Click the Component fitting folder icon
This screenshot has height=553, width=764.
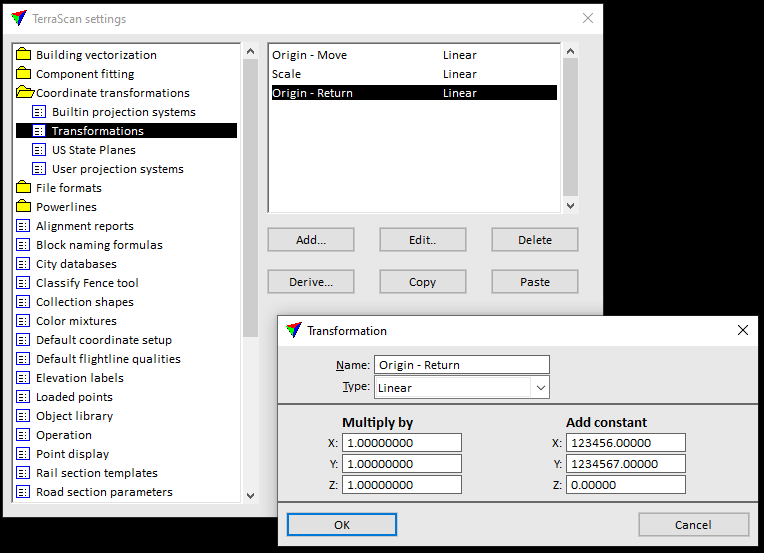coord(24,74)
